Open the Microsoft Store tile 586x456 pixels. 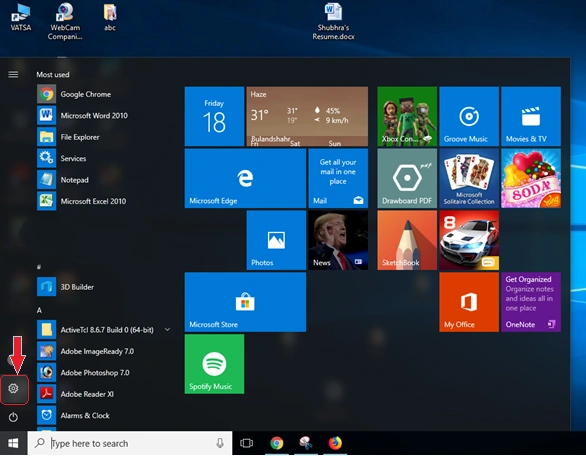[245, 302]
